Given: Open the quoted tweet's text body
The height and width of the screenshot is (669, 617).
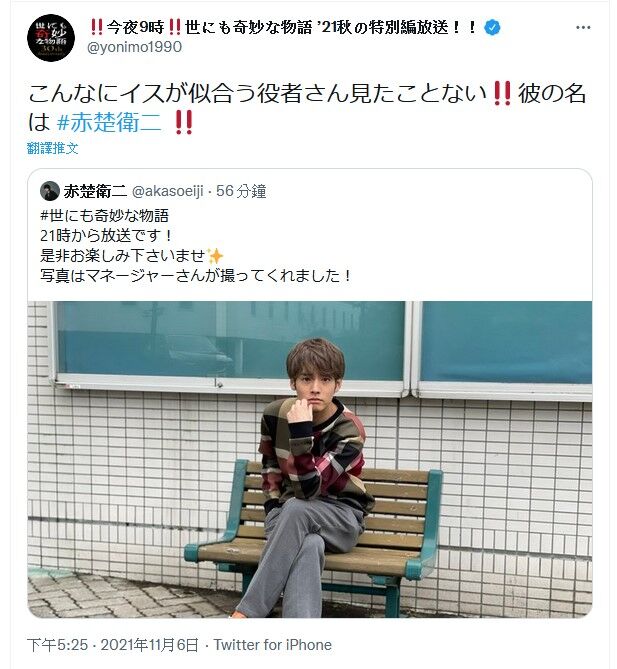Looking at the screenshot, I should (196, 245).
